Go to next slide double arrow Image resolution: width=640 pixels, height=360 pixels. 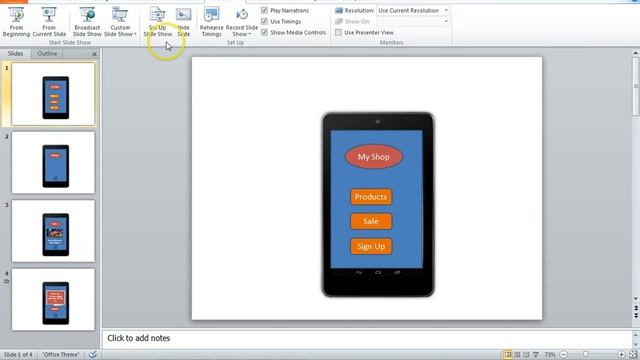(x=636, y=316)
